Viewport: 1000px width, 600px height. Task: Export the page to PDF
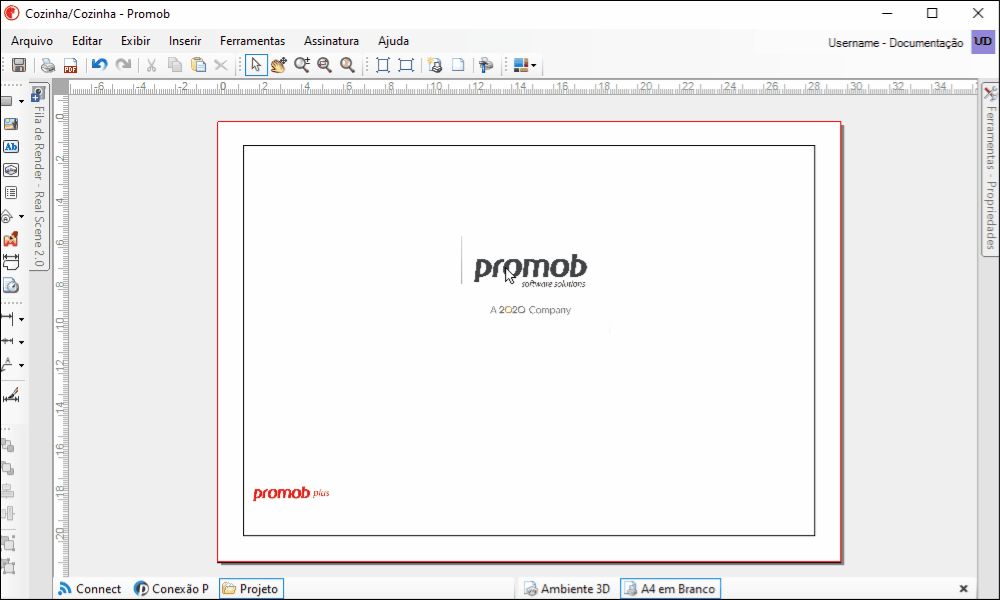(70, 65)
